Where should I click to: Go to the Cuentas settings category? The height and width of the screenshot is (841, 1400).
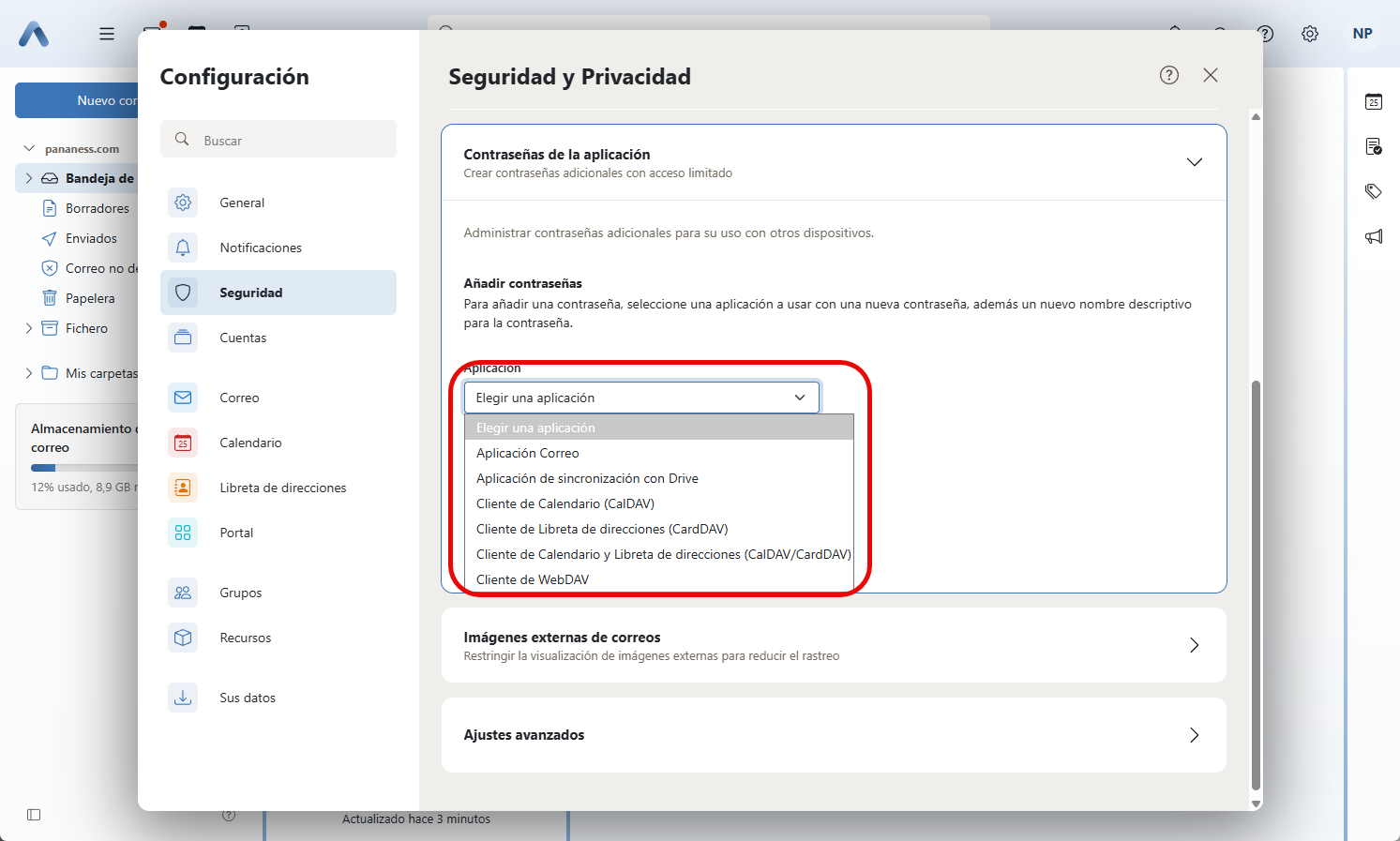[243, 338]
